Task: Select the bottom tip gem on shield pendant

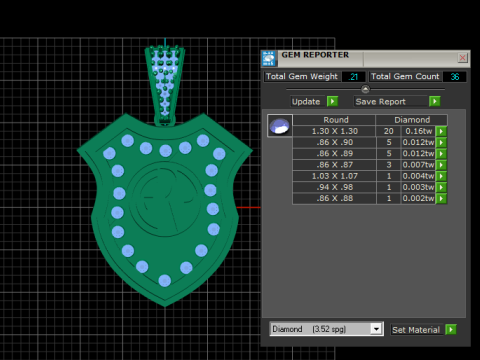Action: (x=165, y=281)
